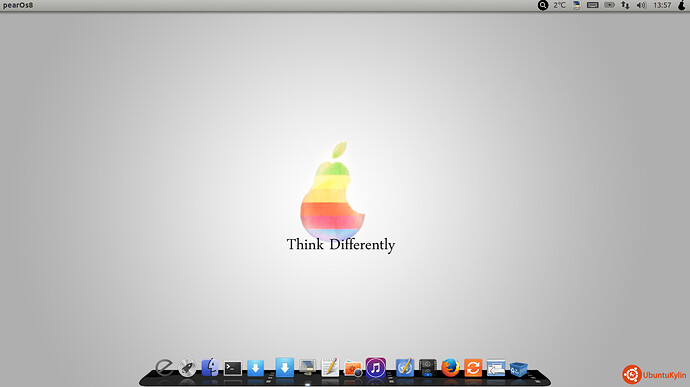Image resolution: width=690 pixels, height=387 pixels.
Task: Open the Terminal from the dock
Action: coord(233,368)
